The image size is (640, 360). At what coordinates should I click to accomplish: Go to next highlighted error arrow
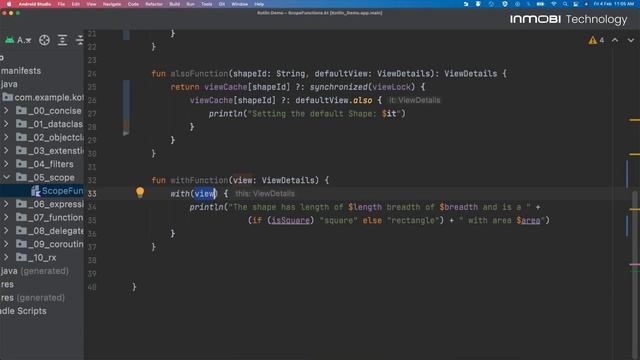(x=631, y=40)
